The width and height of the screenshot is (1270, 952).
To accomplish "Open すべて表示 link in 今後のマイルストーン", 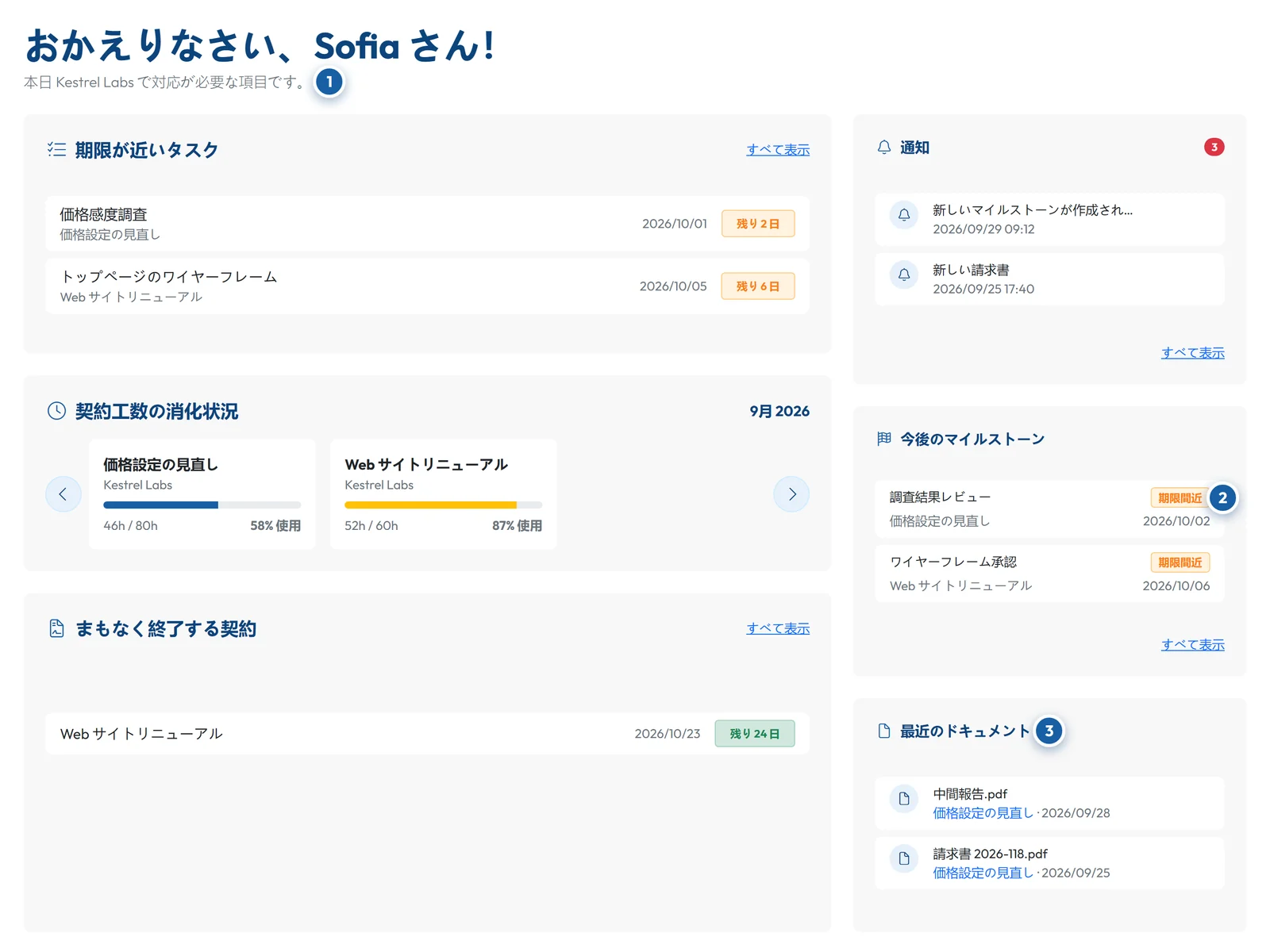I will coord(1193,645).
